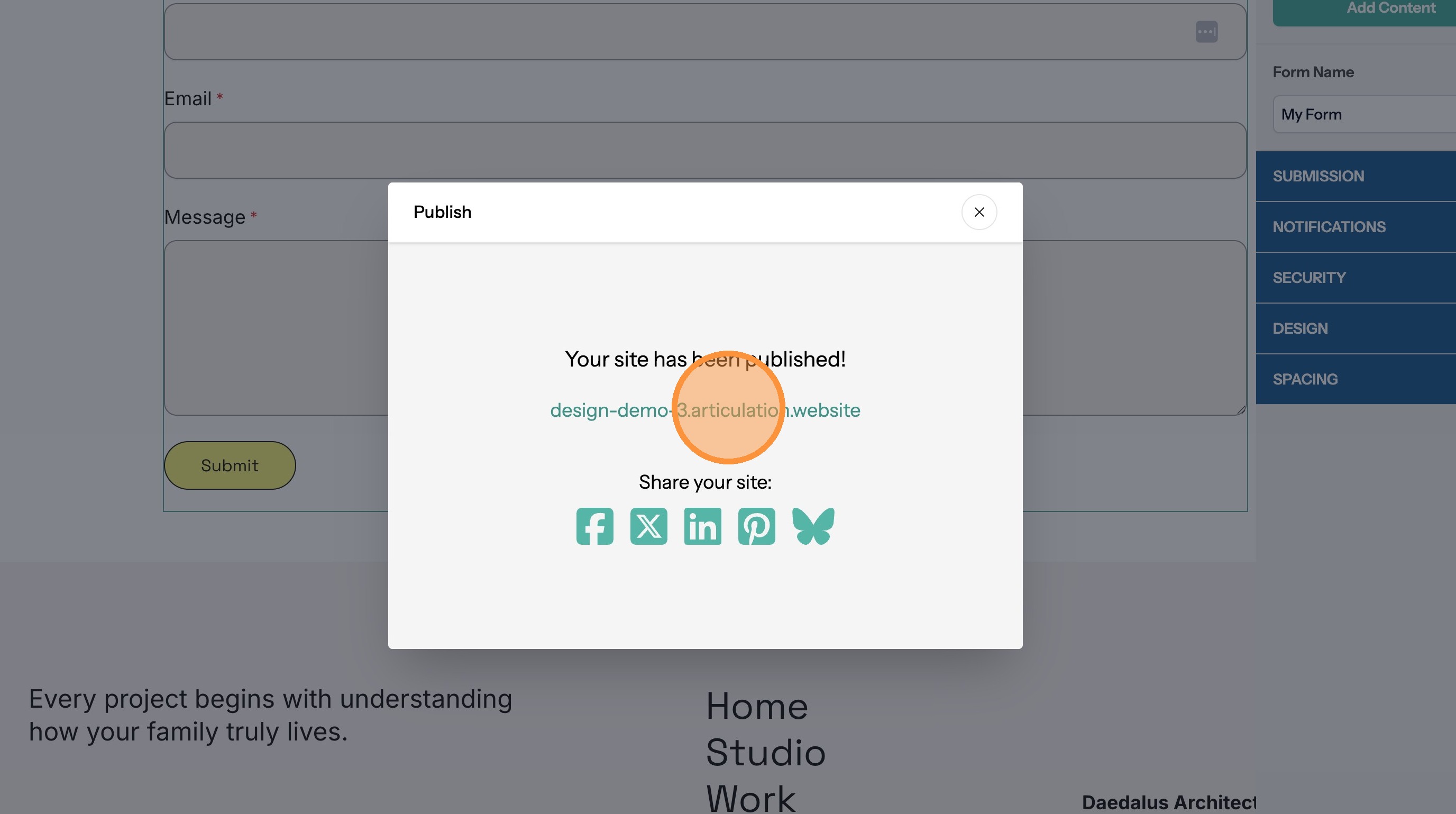Select the Studio footer menu link
The height and width of the screenshot is (814, 1456).
coord(765,753)
